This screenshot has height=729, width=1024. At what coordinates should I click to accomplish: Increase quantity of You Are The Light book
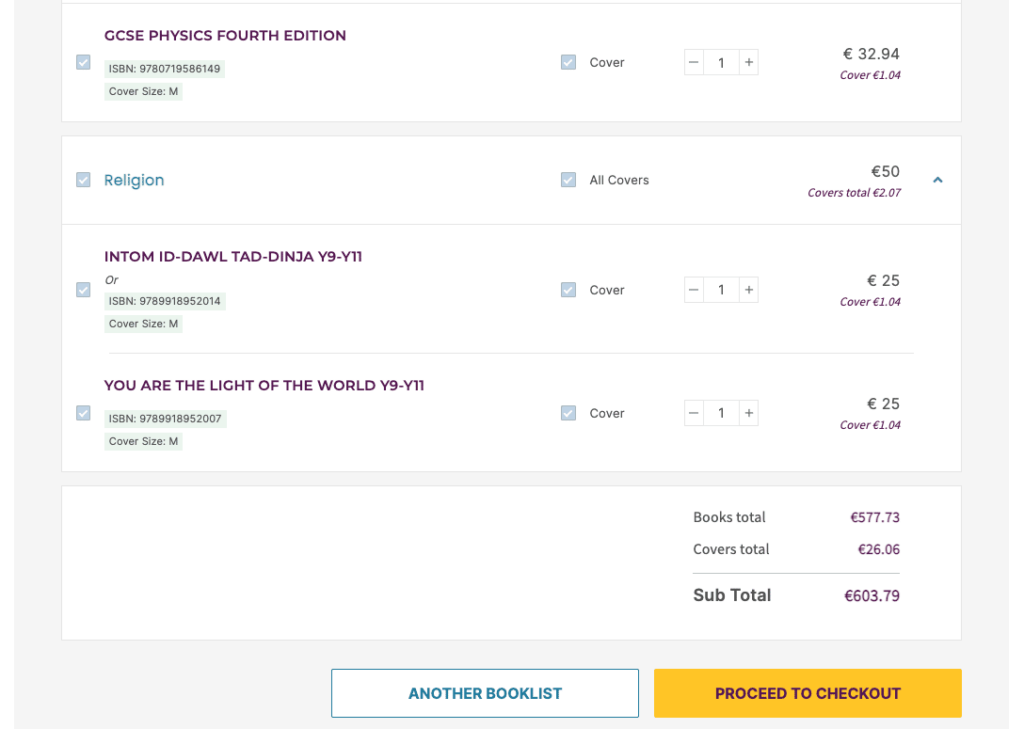coord(748,413)
